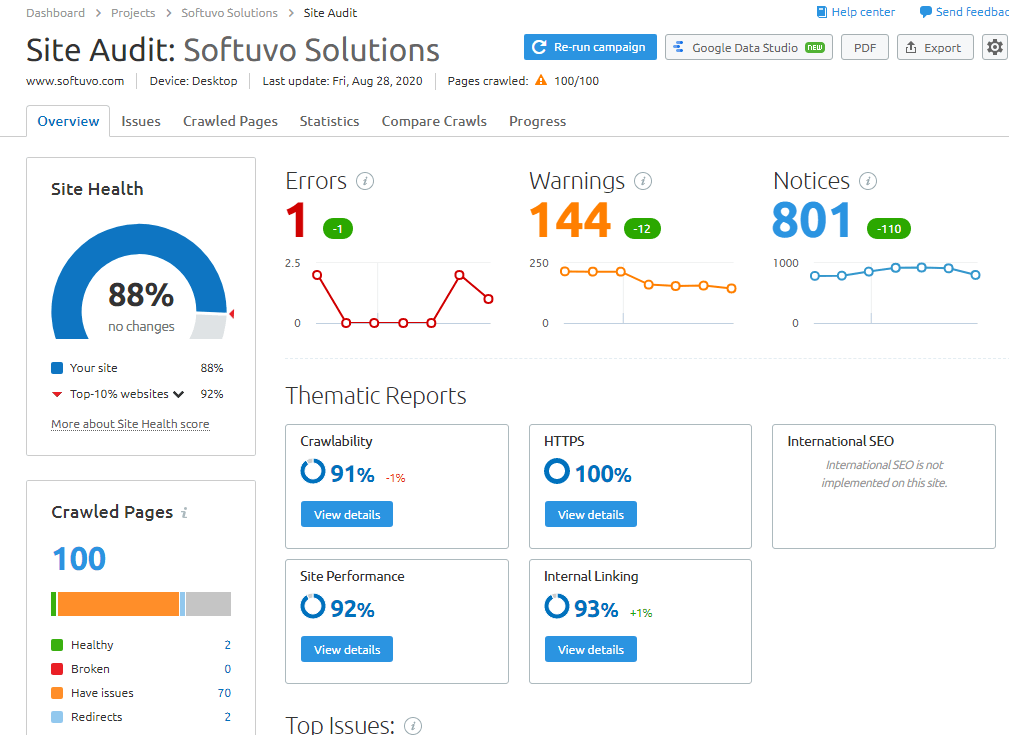Screen dimensions: 1009x735
Task: Click the Top Issues info icon
Action: (x=412, y=726)
